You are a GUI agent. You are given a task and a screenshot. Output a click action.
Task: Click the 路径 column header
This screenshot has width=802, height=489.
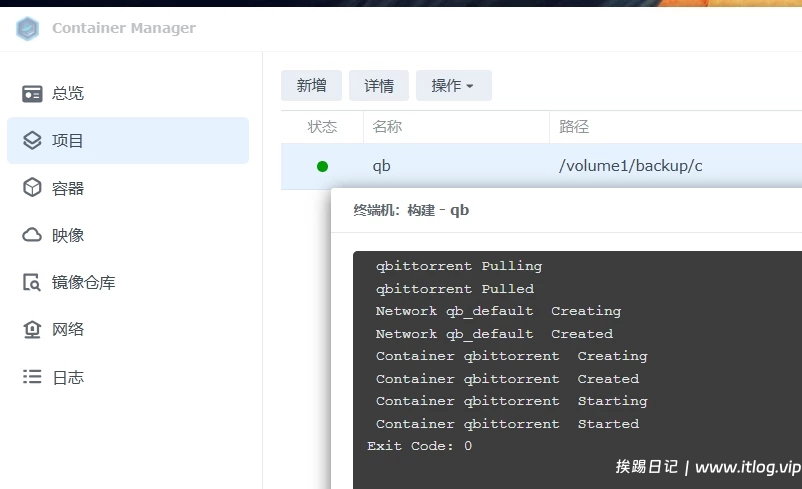[x=574, y=127]
